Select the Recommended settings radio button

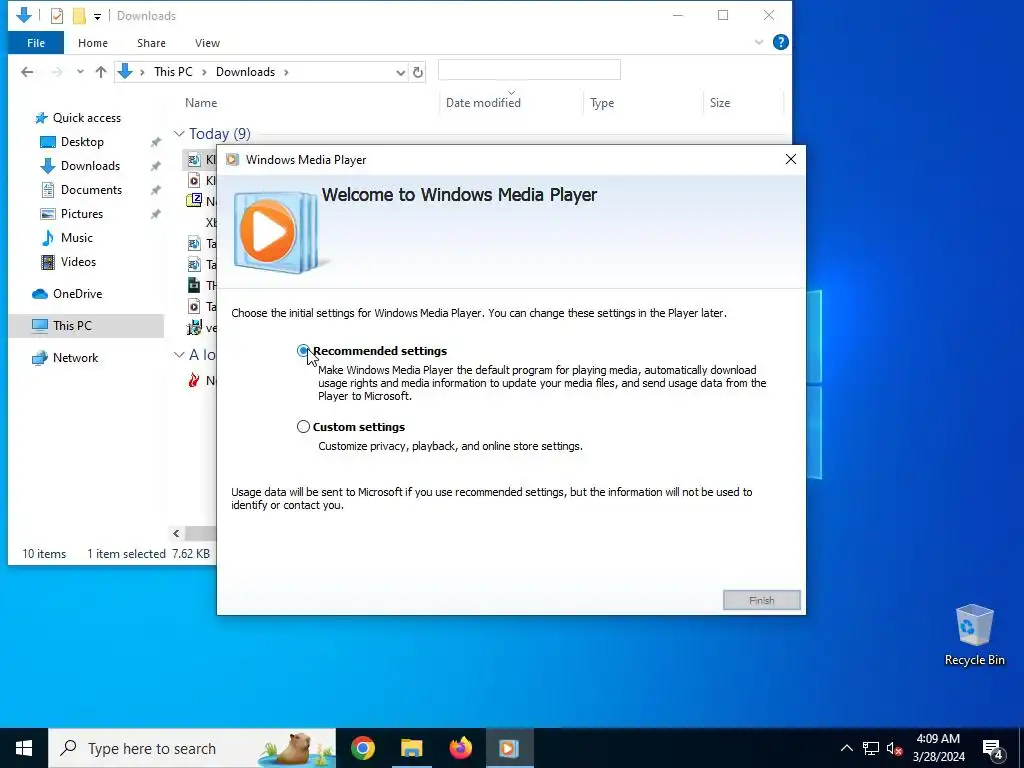(x=303, y=351)
